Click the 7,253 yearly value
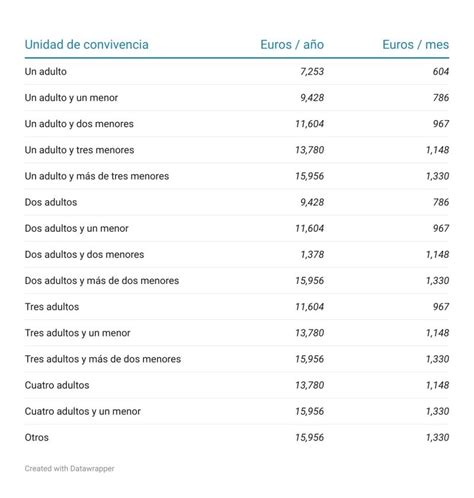Screen dimensions: 474x498 [x=312, y=72]
